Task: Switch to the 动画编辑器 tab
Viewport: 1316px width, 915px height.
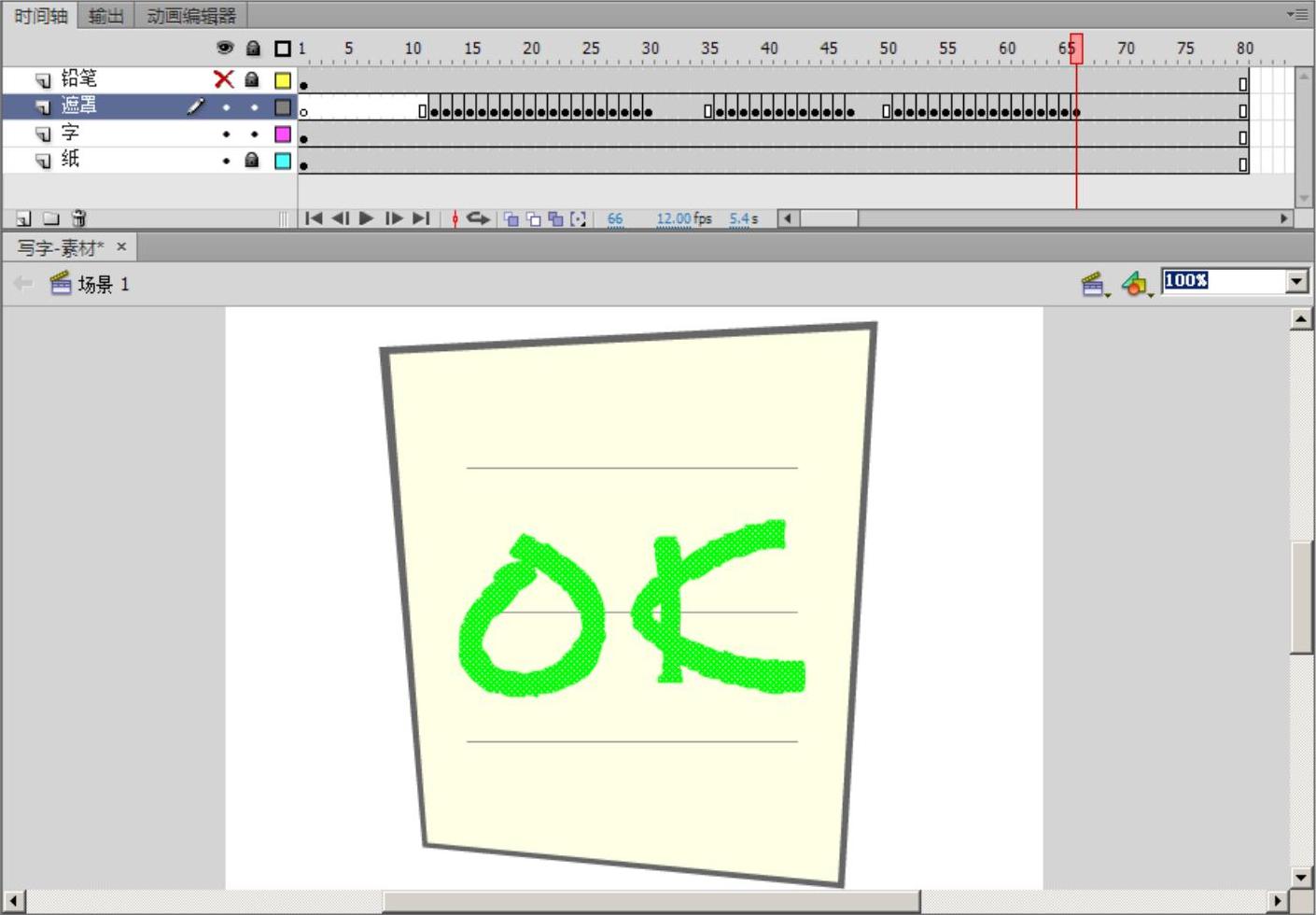Action: tap(191, 16)
